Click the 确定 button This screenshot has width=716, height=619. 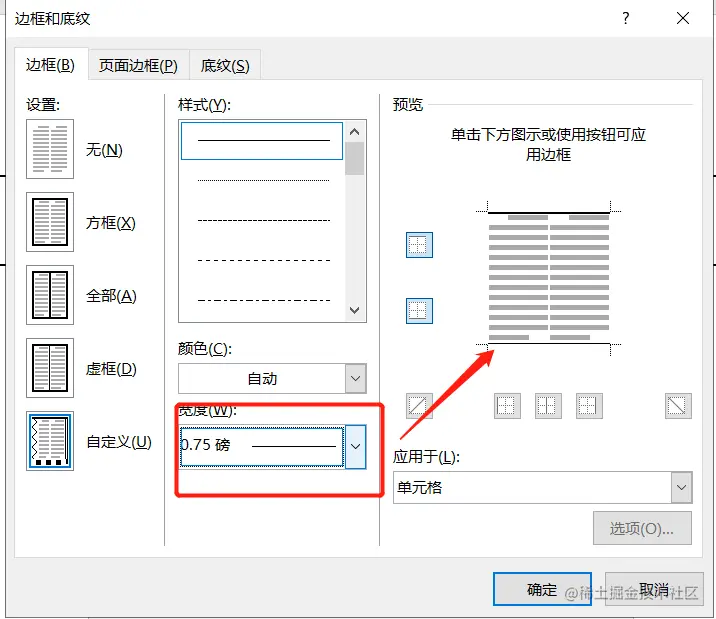tap(542, 589)
